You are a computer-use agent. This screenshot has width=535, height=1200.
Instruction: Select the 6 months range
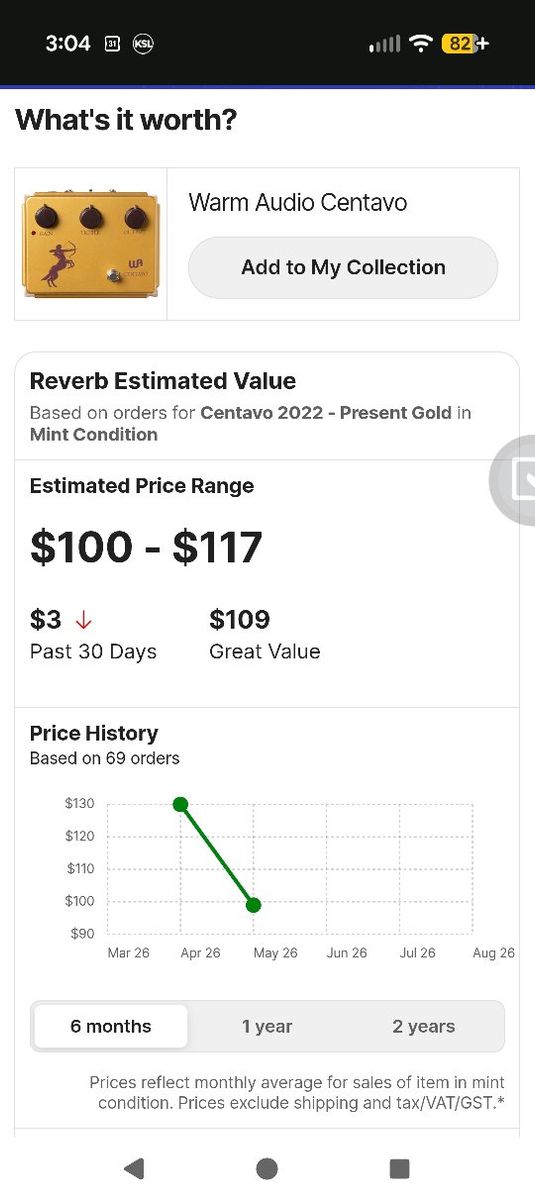click(x=110, y=1026)
